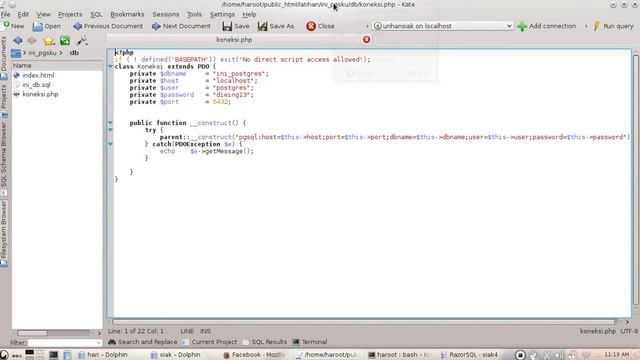Open the Terminal panel
640x360 pixels.
310,342
